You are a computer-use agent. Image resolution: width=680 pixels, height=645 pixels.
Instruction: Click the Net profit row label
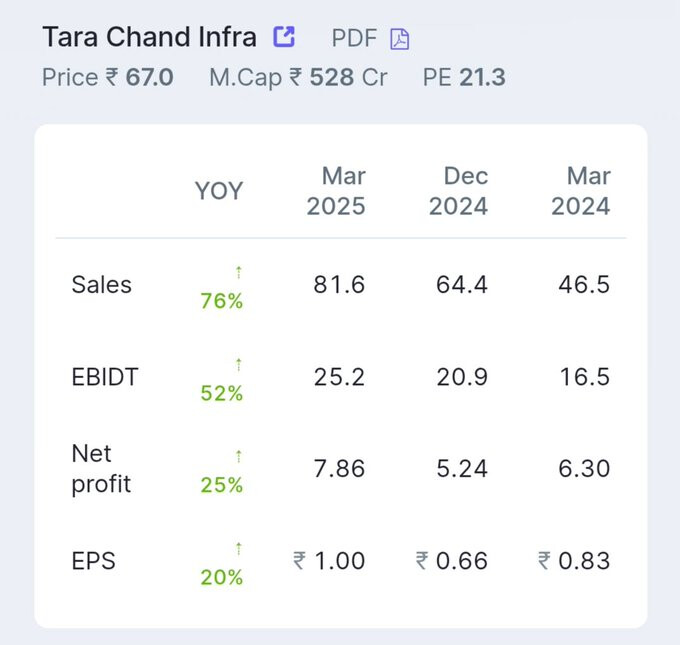[x=101, y=469]
